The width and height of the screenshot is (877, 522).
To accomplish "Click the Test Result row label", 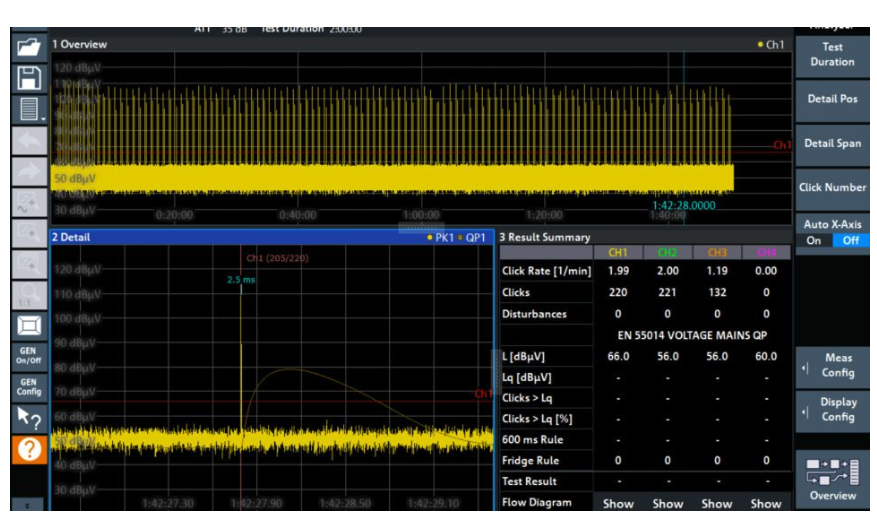I will [x=529, y=482].
